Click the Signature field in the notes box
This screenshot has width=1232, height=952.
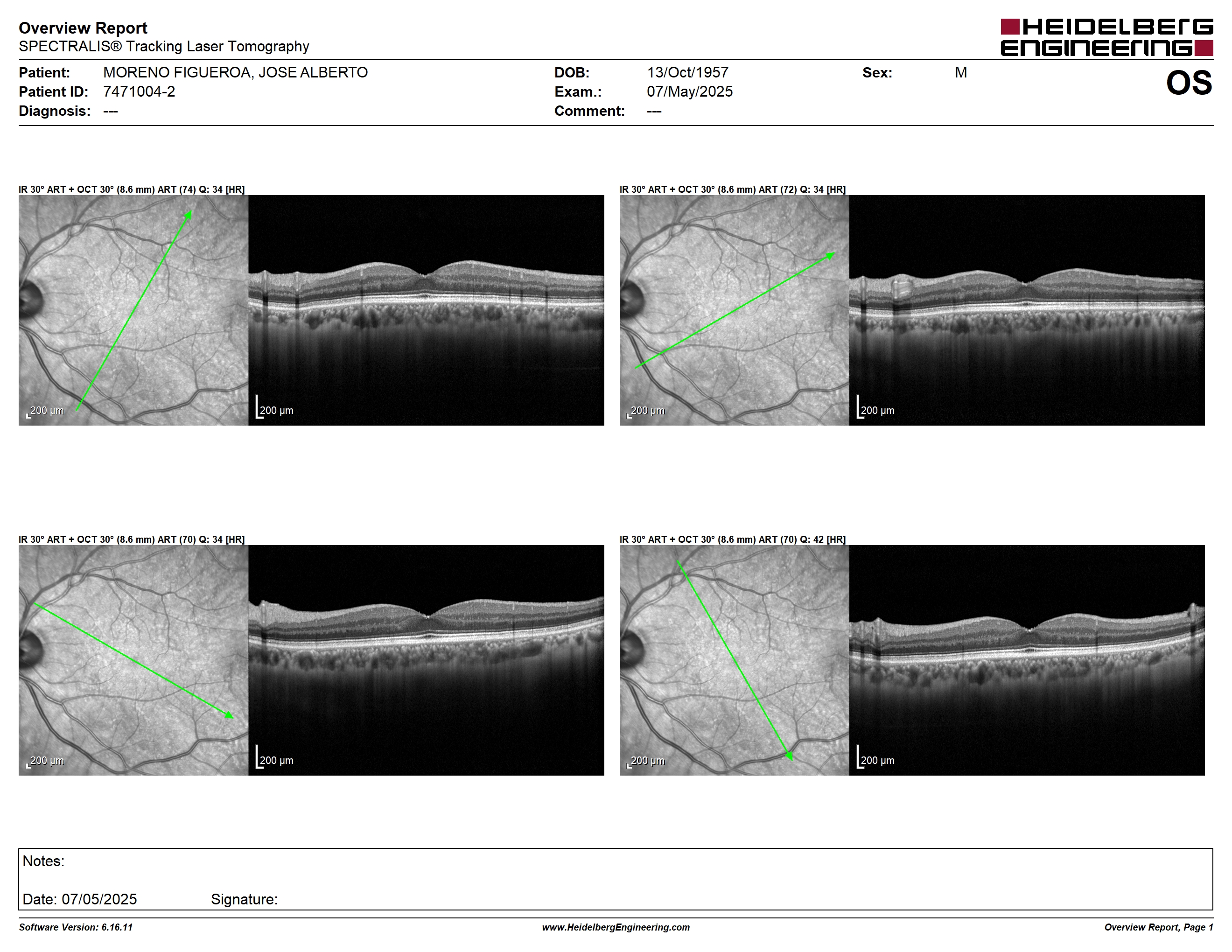pos(244,899)
